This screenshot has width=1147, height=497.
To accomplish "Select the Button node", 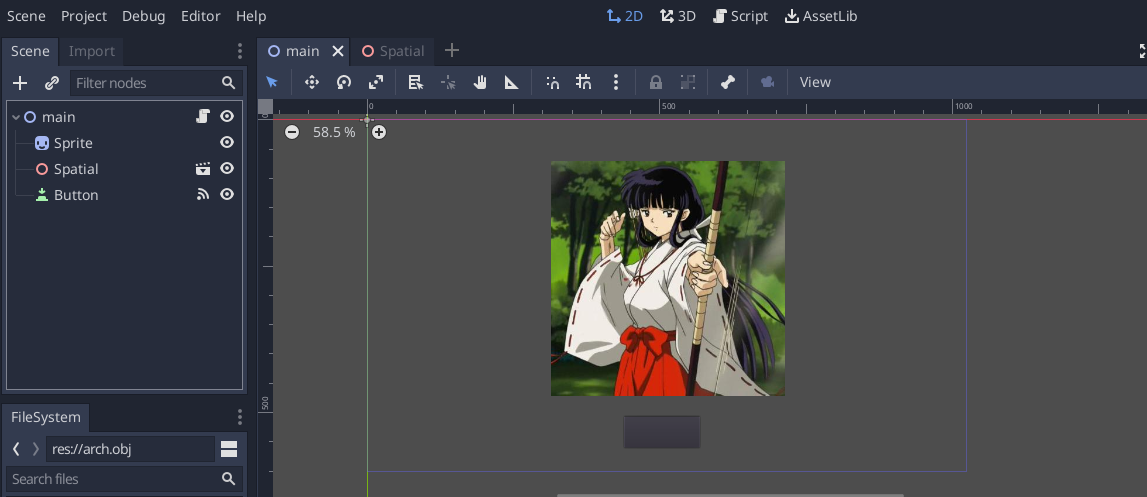I will click(x=76, y=195).
